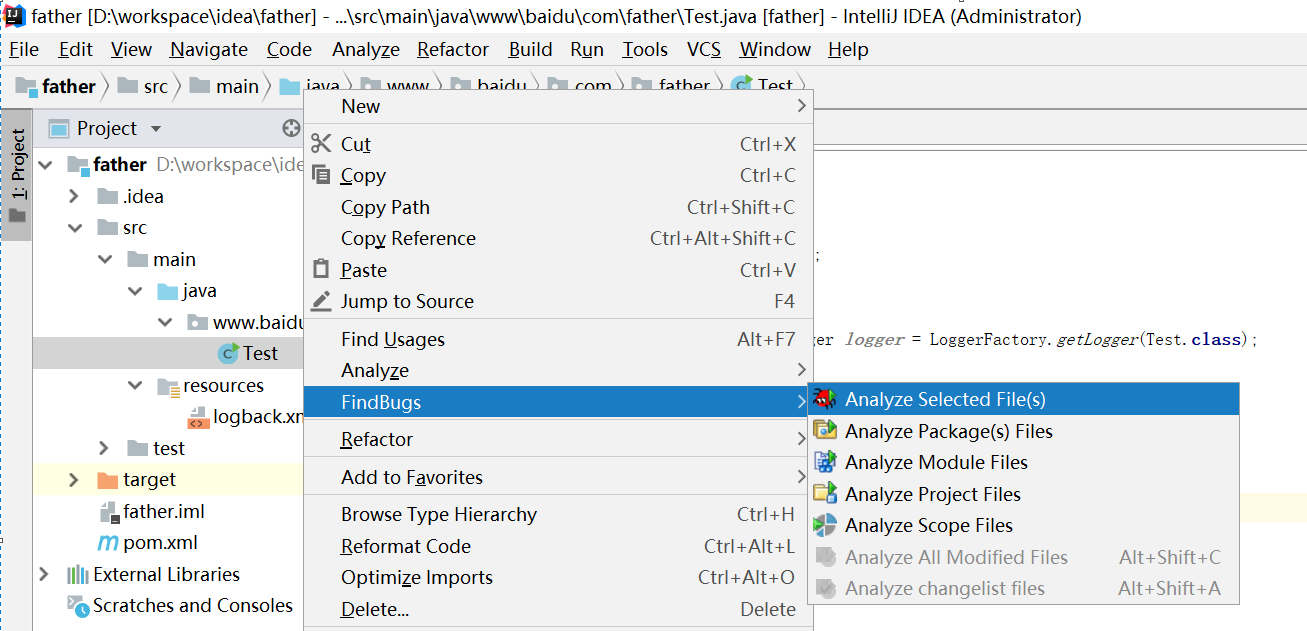
Task: Click the Analyze Selected File(s) bug icon
Action: 825,399
